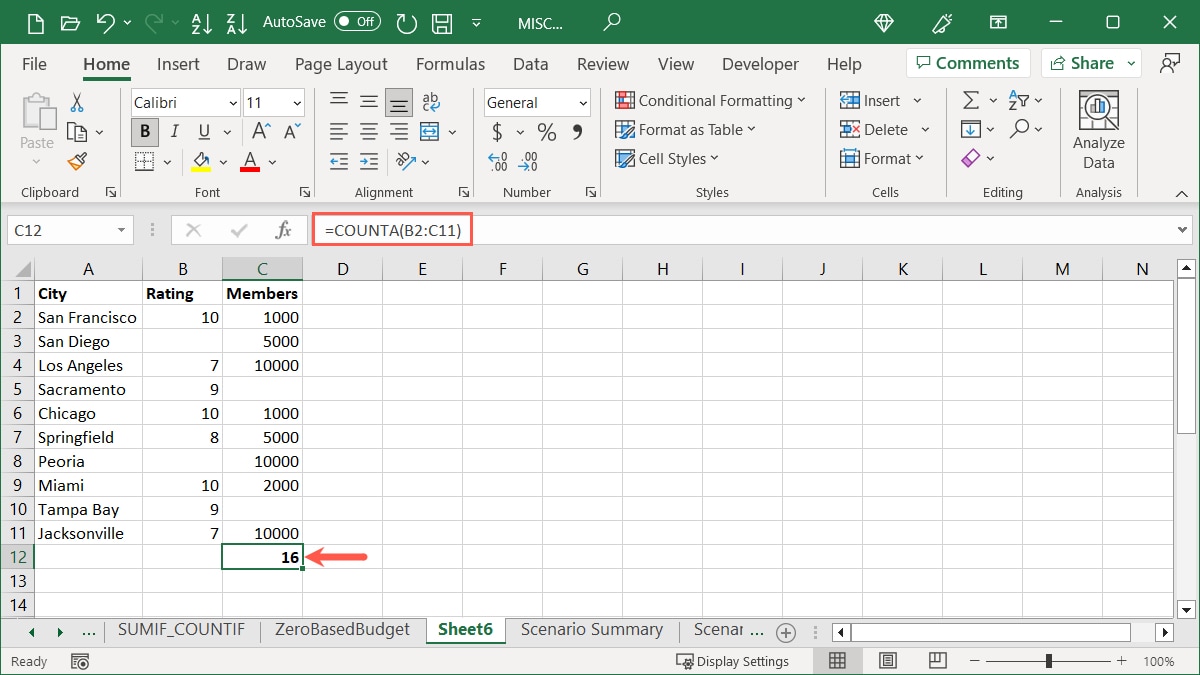Turn on AutoSave

coord(357,22)
